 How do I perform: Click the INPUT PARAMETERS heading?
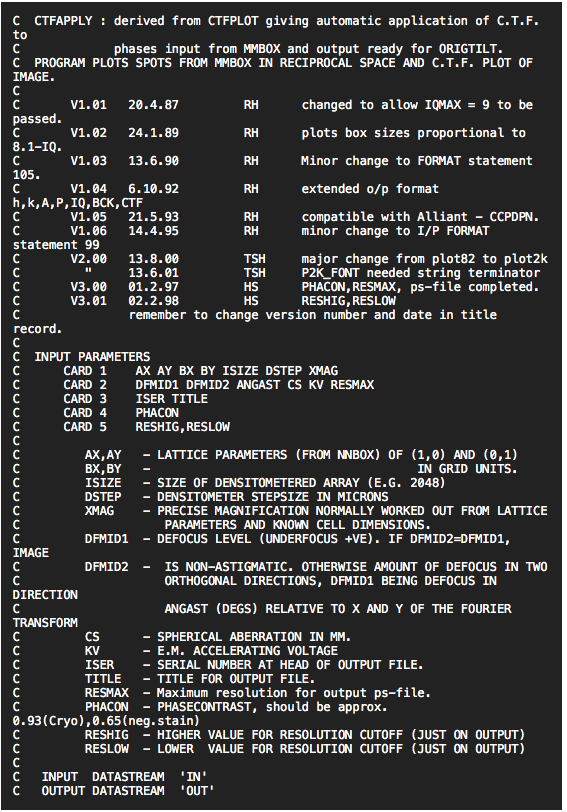[92, 357]
